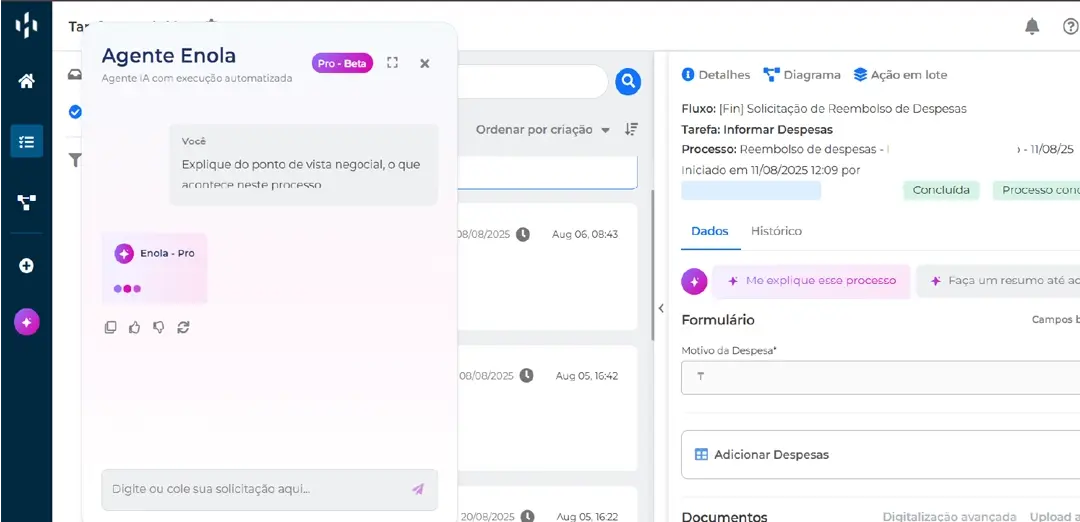This screenshot has width=1080, height=522.
Task: Open the notifications bell
Action: (1032, 26)
